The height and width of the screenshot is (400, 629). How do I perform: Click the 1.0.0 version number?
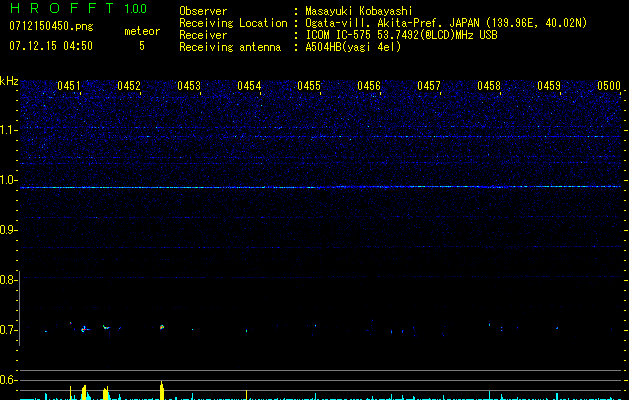[x=136, y=9]
